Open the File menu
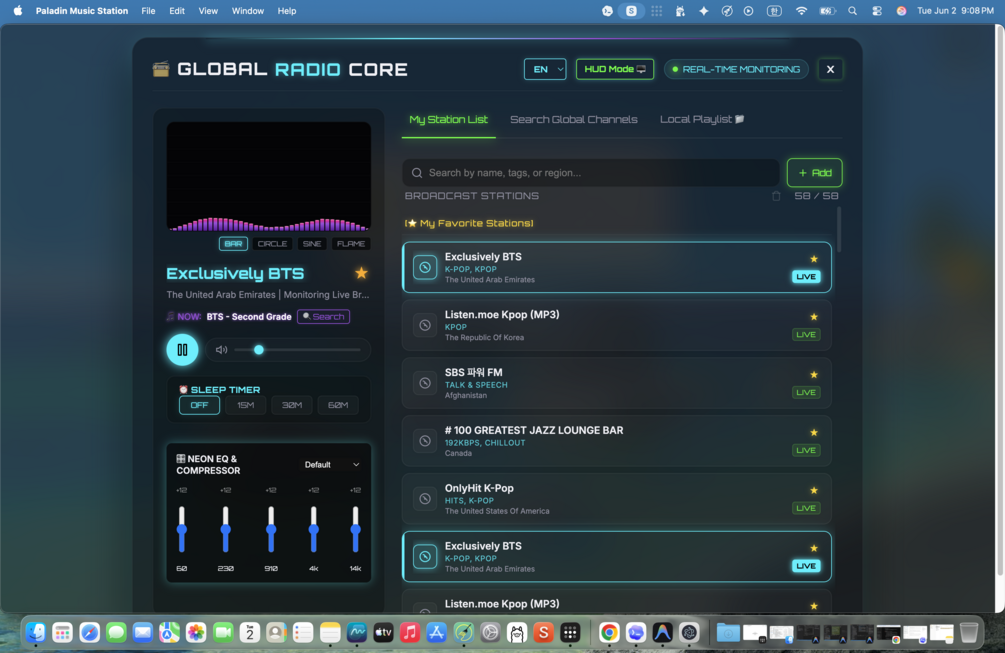The width and height of the screenshot is (1005, 653). coord(148,11)
